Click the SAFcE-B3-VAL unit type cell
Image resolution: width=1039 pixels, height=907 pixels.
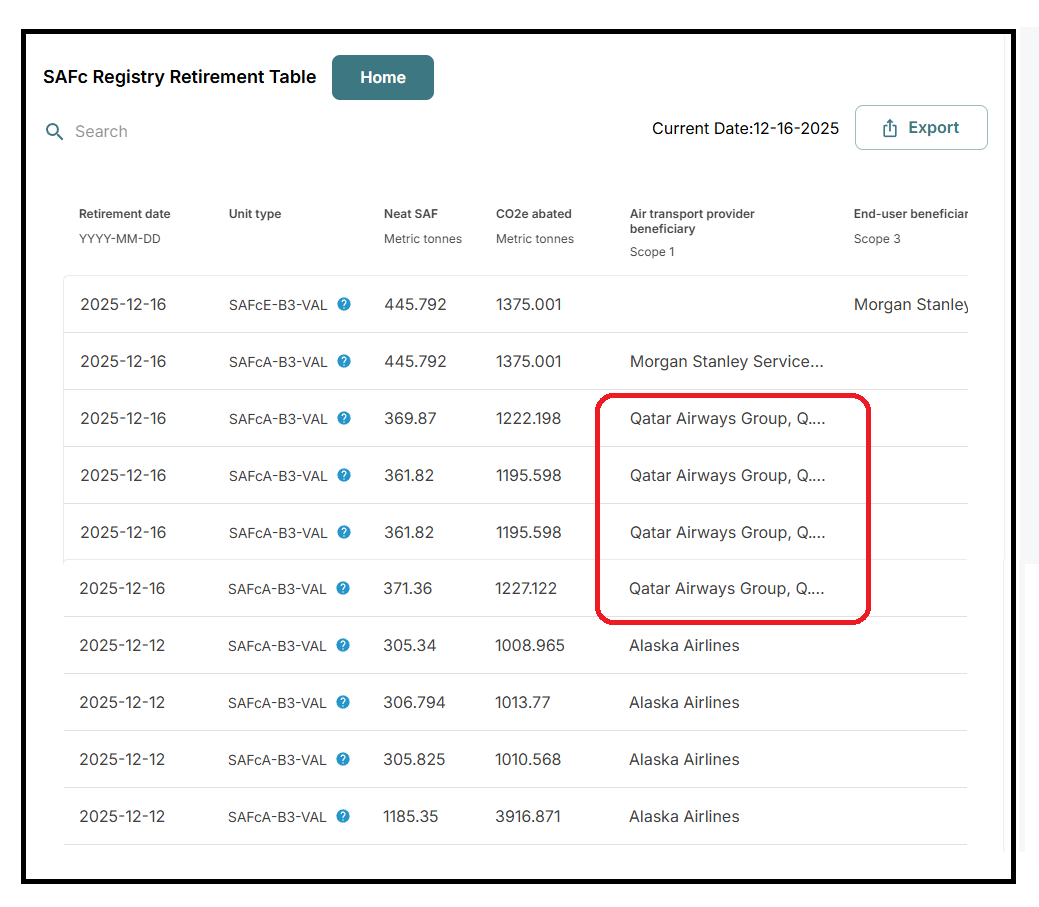(x=278, y=305)
